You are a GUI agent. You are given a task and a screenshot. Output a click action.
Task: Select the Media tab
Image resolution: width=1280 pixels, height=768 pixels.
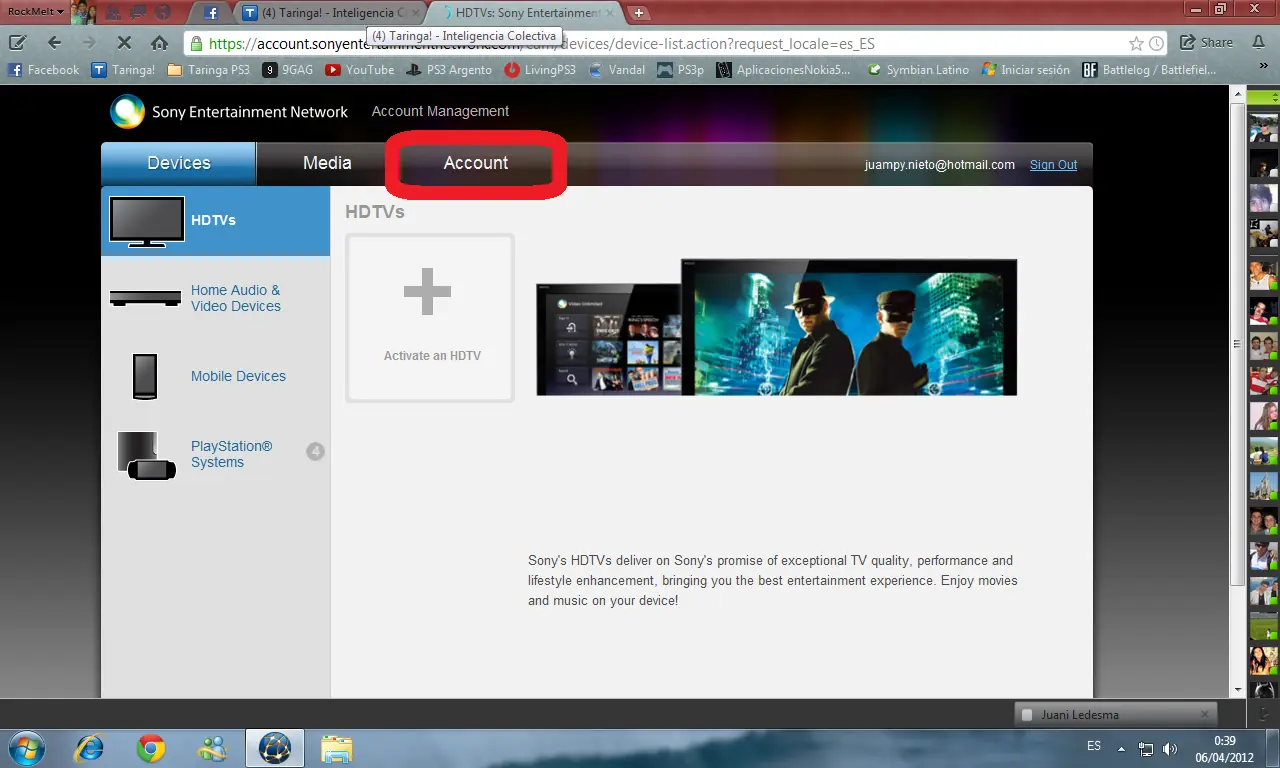pos(327,163)
